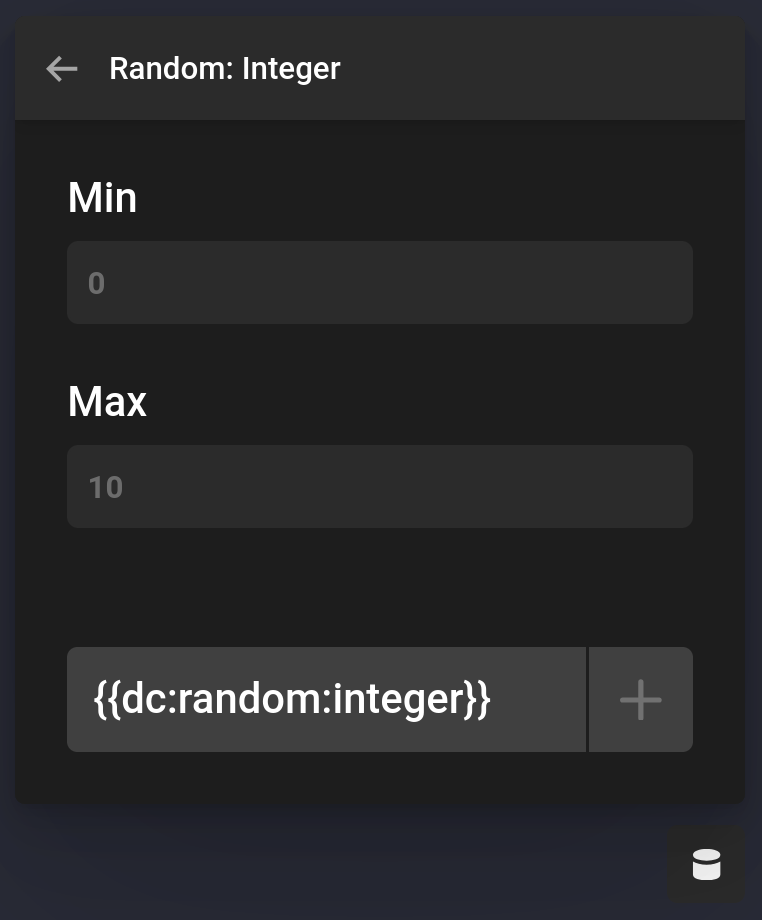The image size is (762, 920).
Task: Click the Random: Integer title text
Action: click(225, 68)
